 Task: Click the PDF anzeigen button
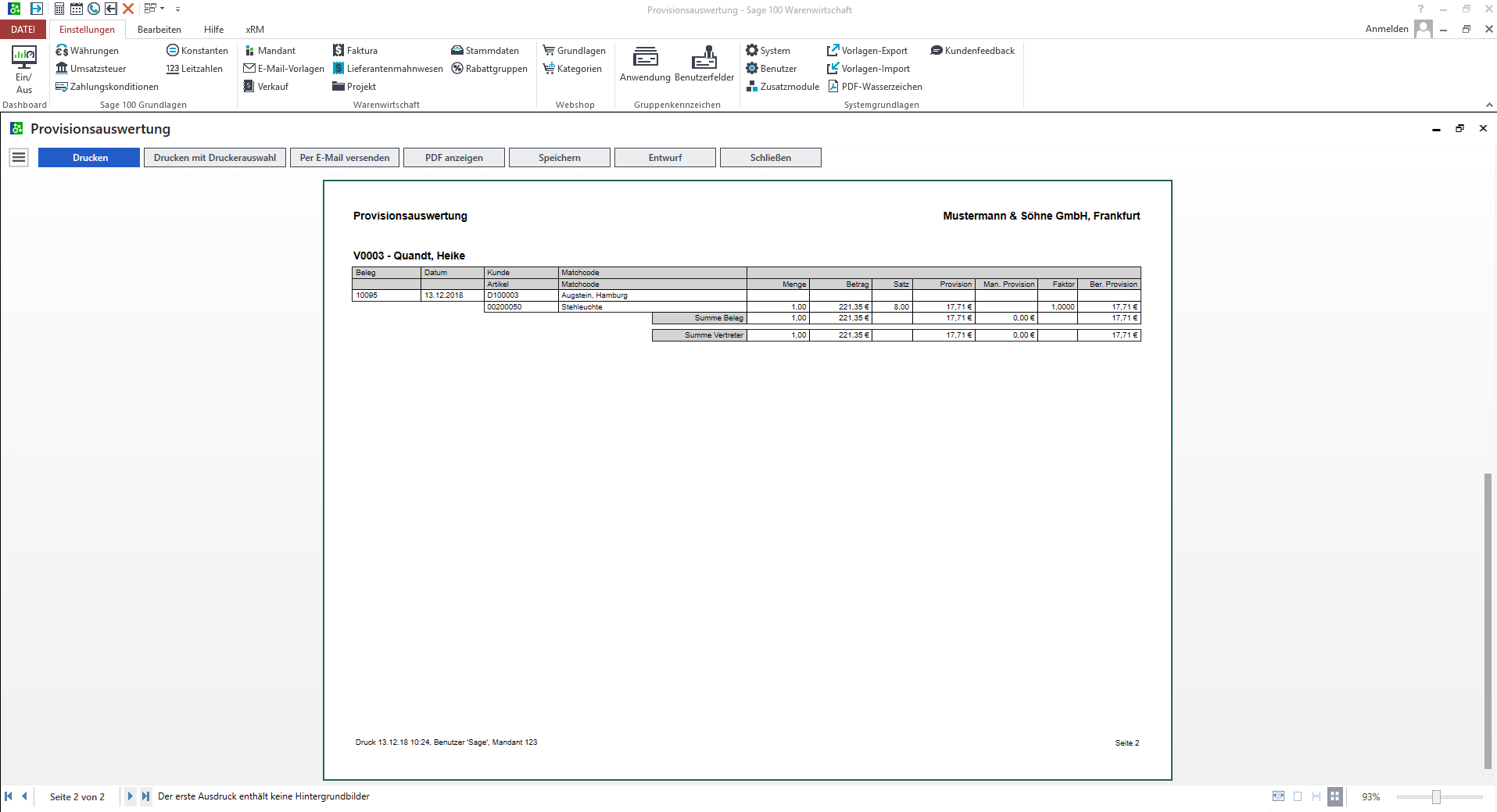[x=453, y=158]
